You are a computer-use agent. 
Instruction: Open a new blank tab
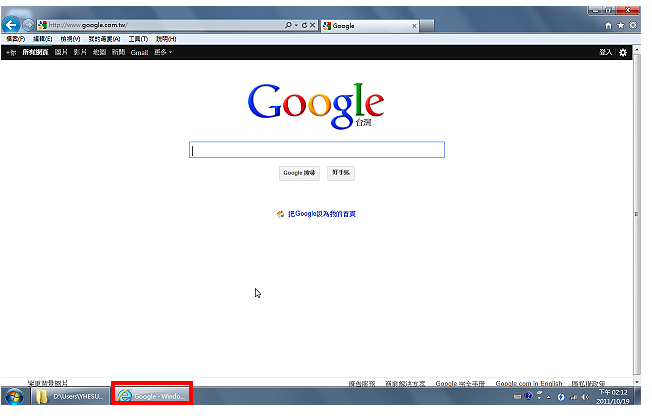pyautogui.click(x=427, y=26)
